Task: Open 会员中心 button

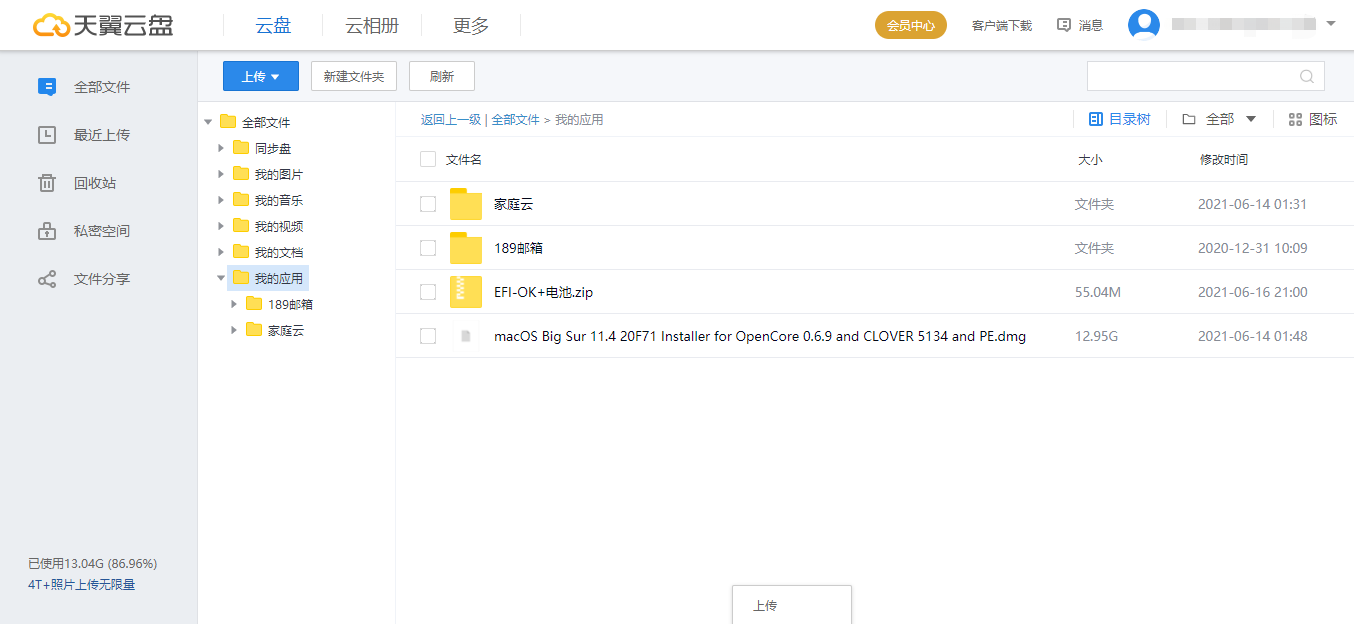Action: coord(911,25)
